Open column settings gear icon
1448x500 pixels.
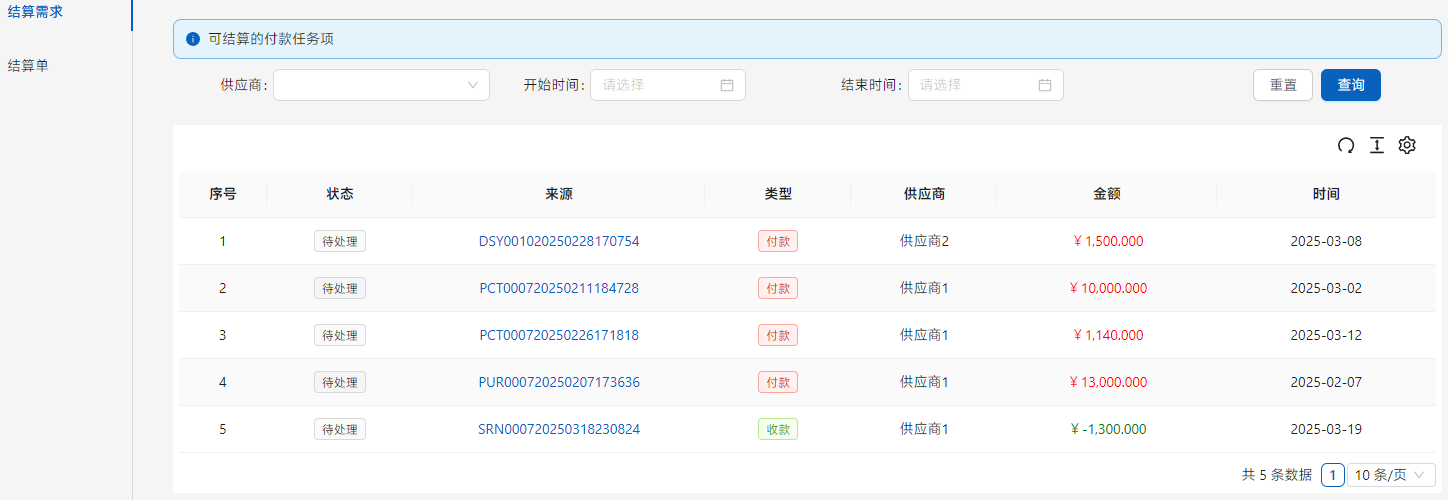[x=1407, y=146]
